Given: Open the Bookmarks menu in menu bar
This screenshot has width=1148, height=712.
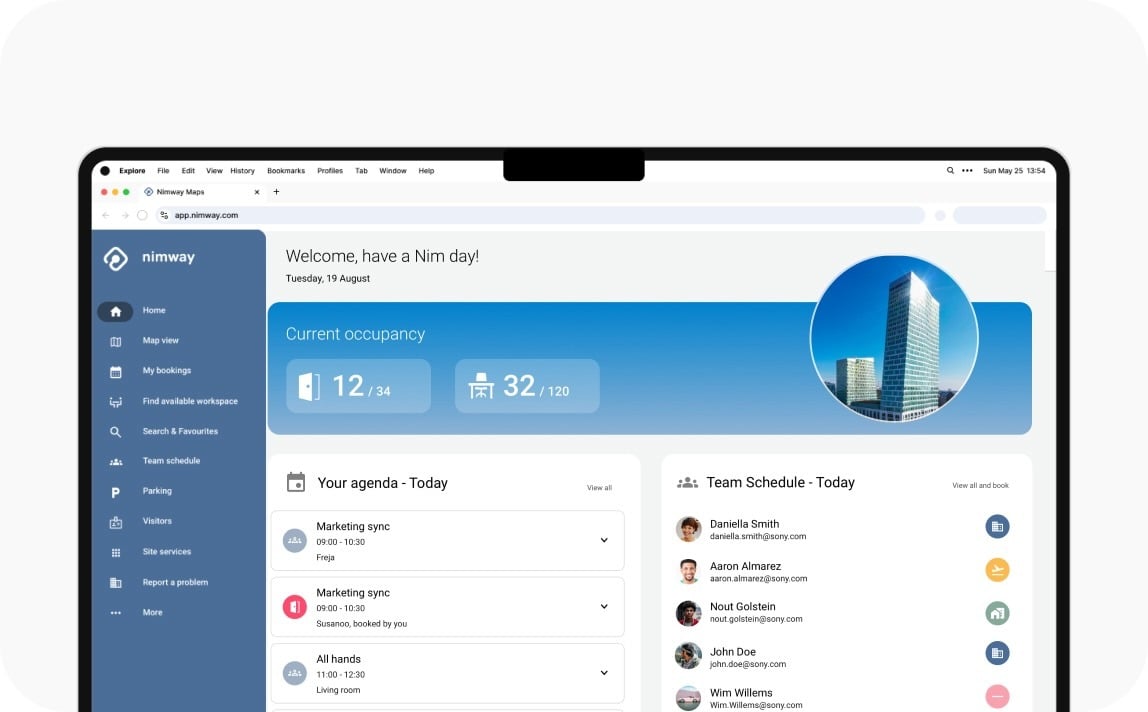Looking at the screenshot, I should 286,171.
